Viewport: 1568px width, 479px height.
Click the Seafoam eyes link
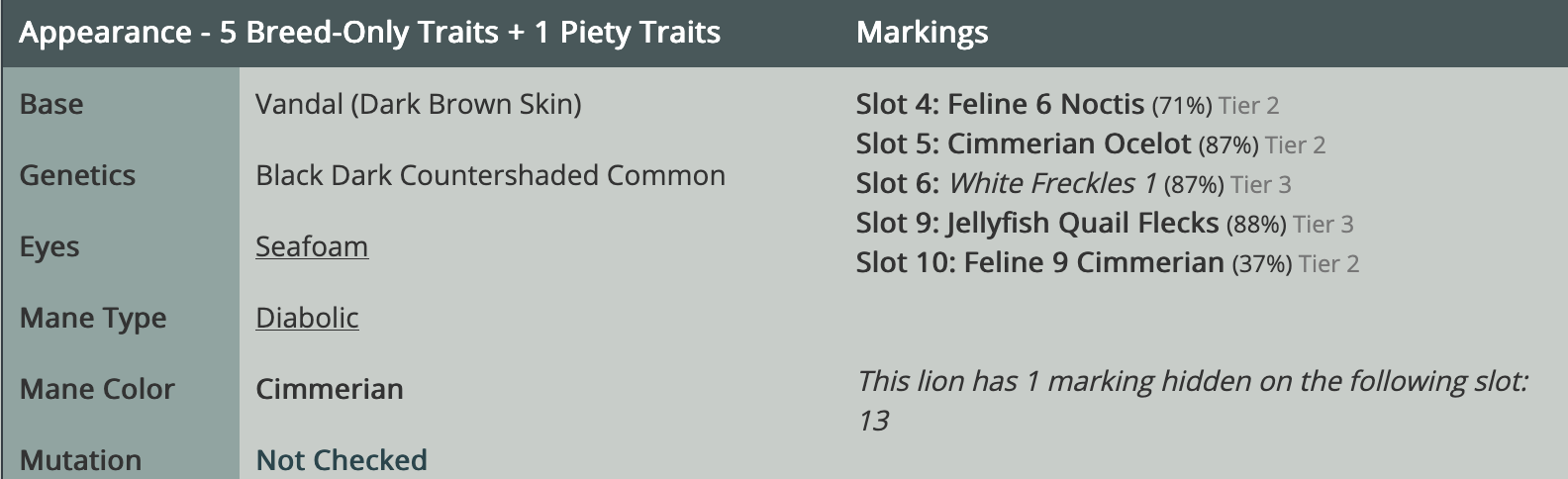[x=312, y=246]
